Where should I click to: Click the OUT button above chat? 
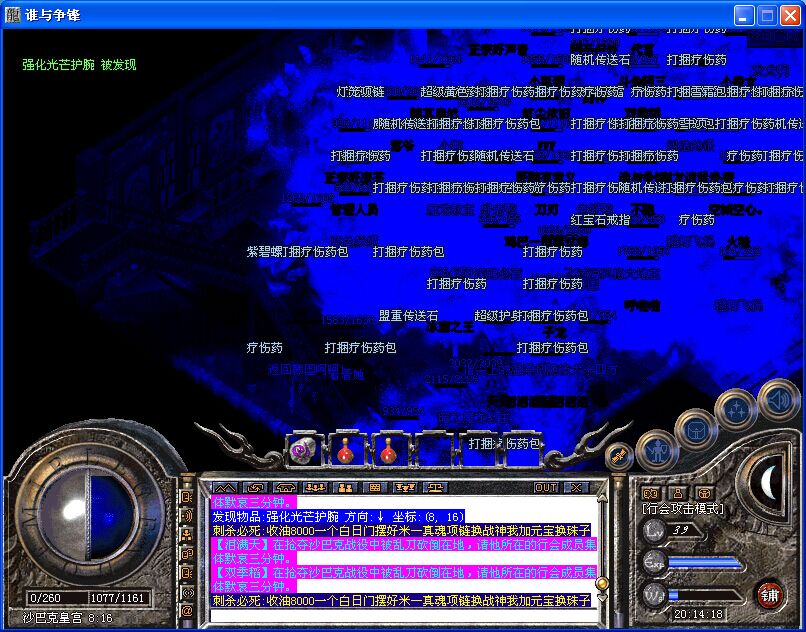[546, 487]
